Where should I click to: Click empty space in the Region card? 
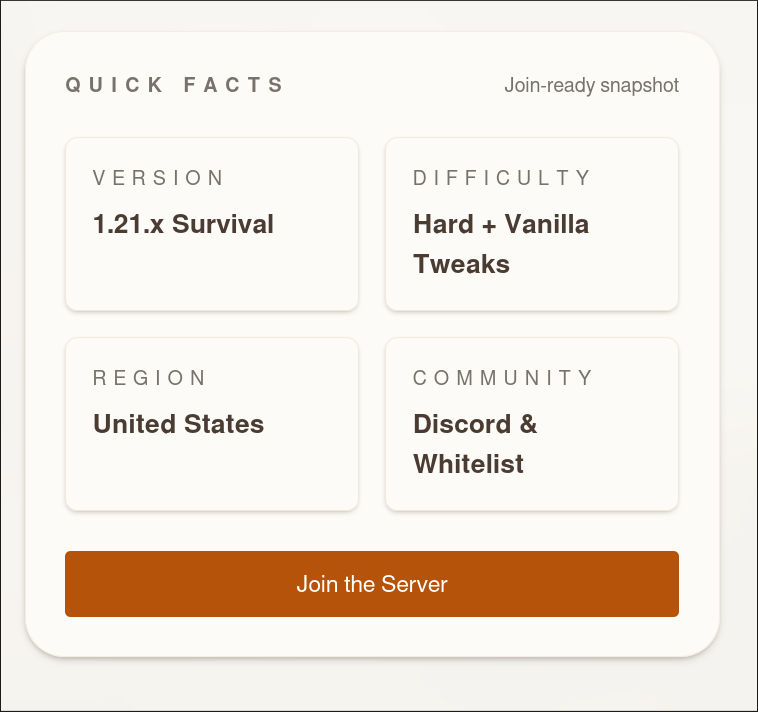pos(211,477)
